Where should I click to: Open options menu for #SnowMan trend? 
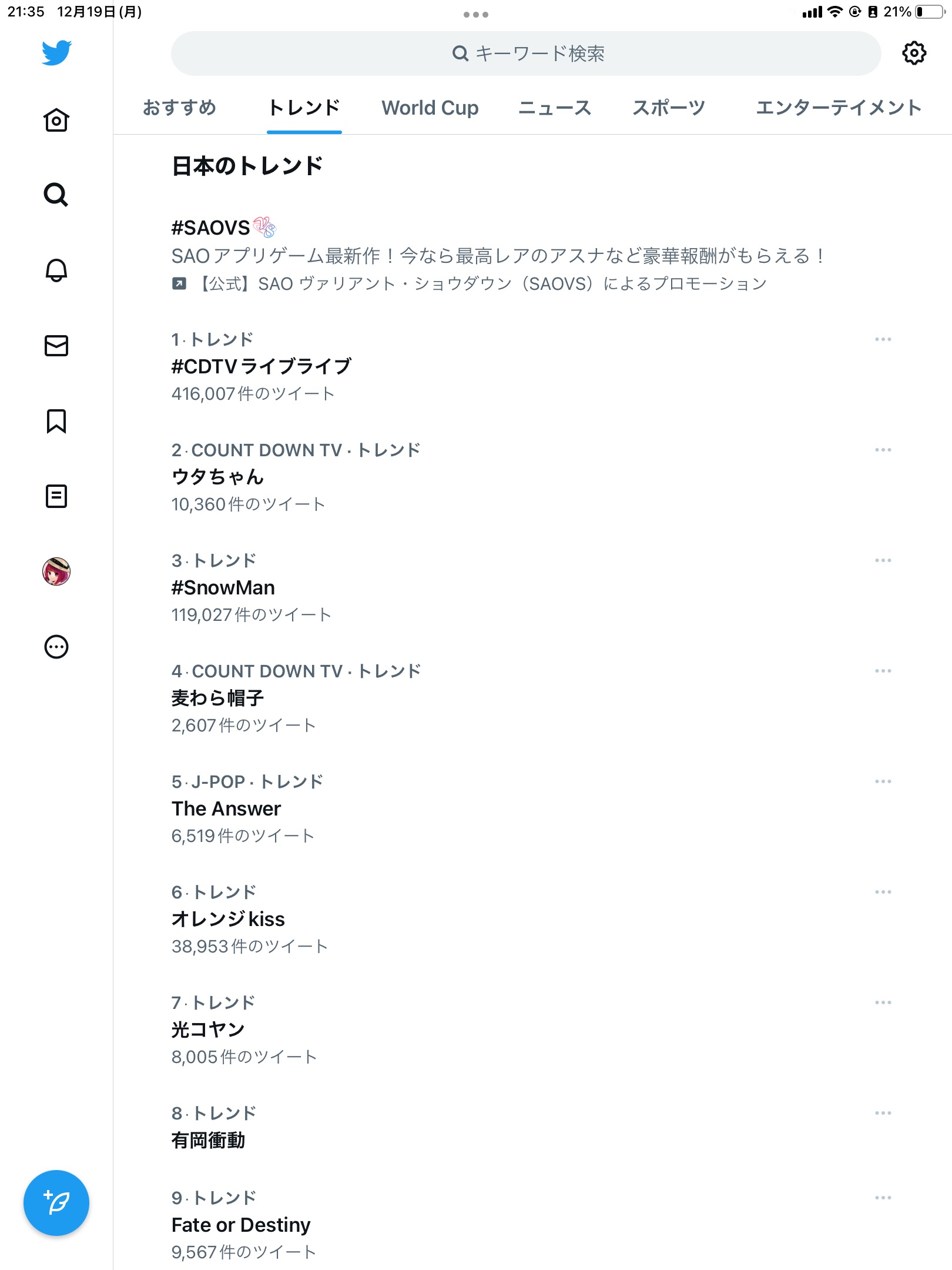(883, 560)
